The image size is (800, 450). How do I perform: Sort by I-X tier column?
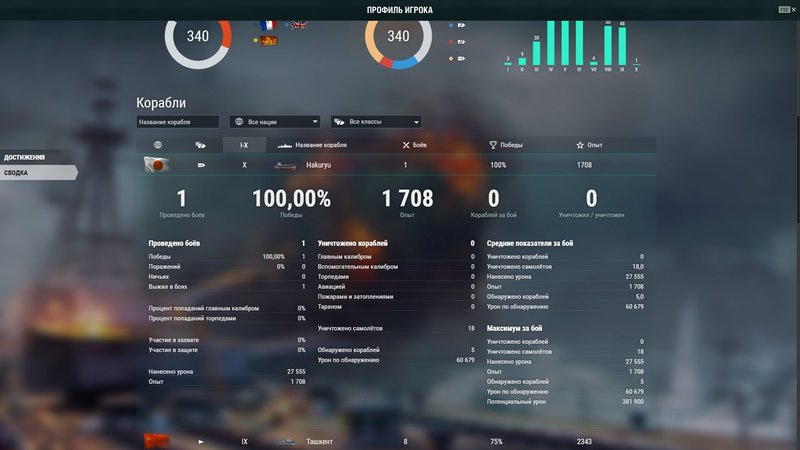click(243, 145)
